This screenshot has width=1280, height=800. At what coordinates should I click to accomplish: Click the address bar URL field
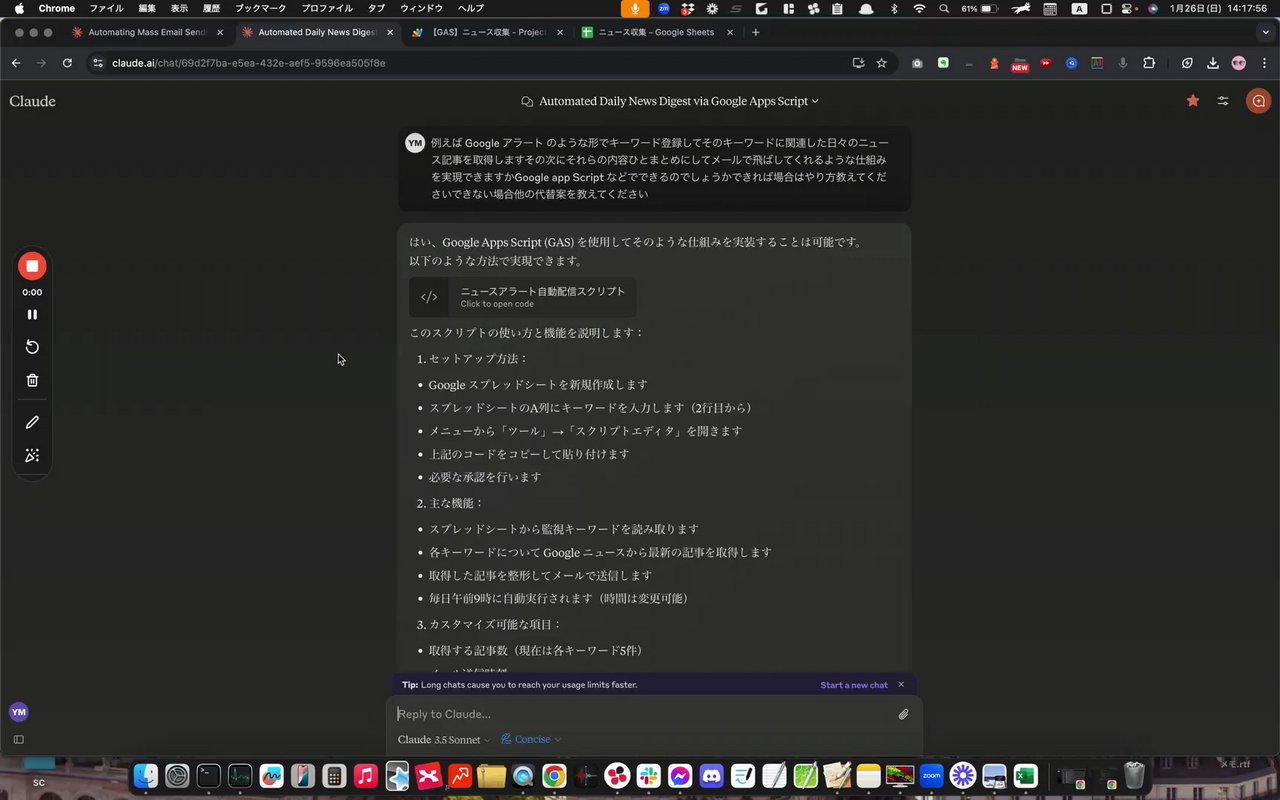pyautogui.click(x=470, y=63)
